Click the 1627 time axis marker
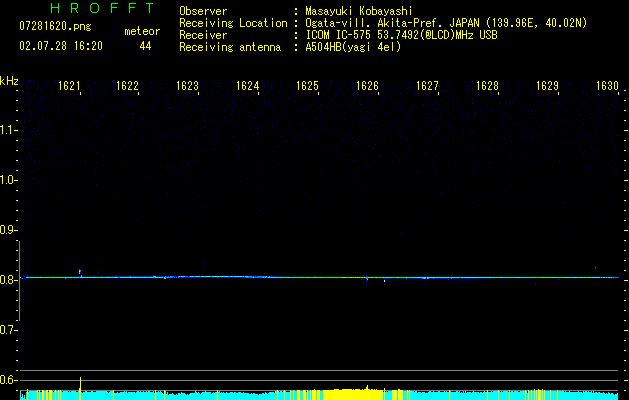The height and width of the screenshot is (400, 629). (x=427, y=86)
